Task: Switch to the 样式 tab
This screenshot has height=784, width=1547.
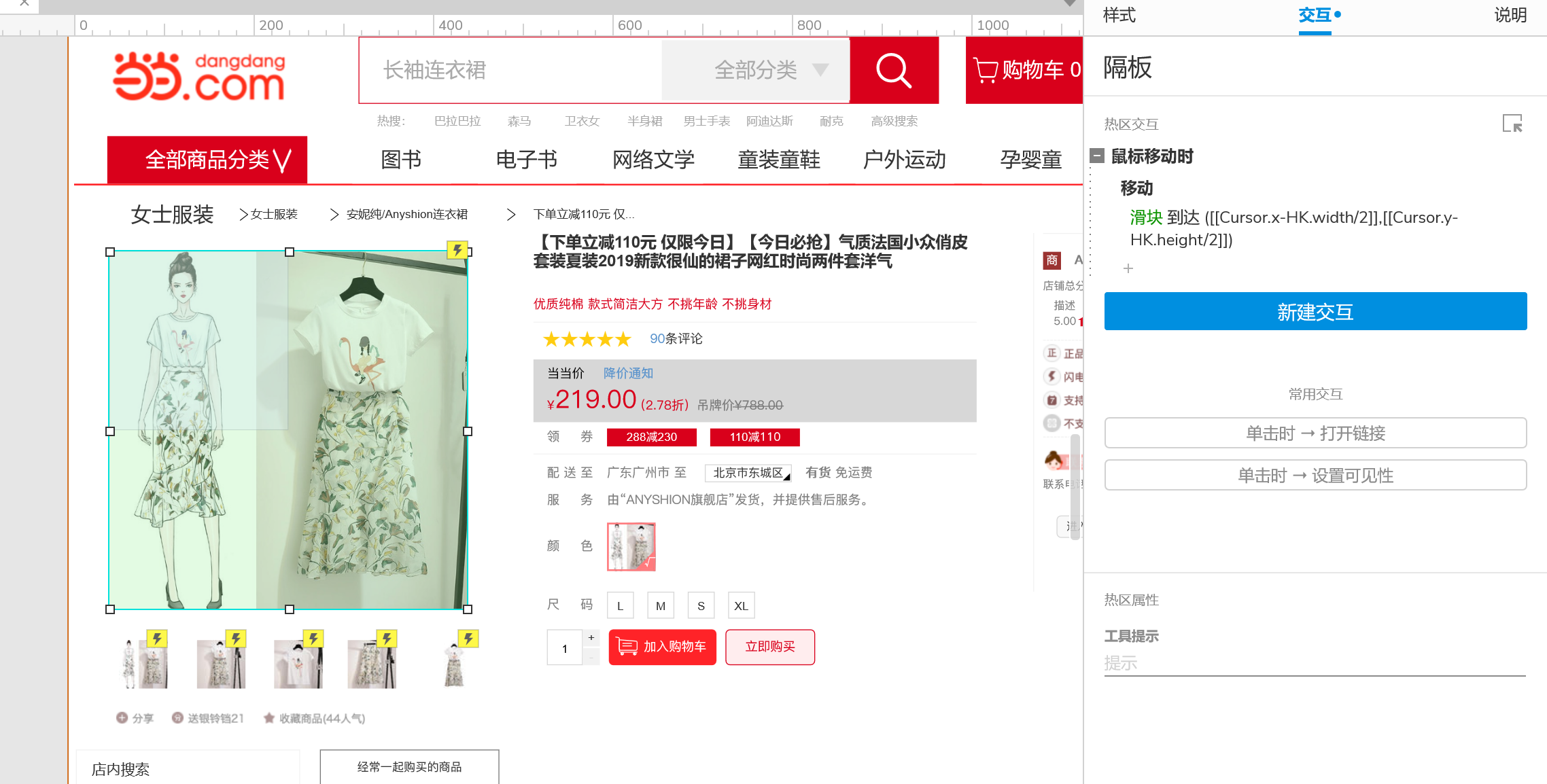Action: pyautogui.click(x=1119, y=15)
